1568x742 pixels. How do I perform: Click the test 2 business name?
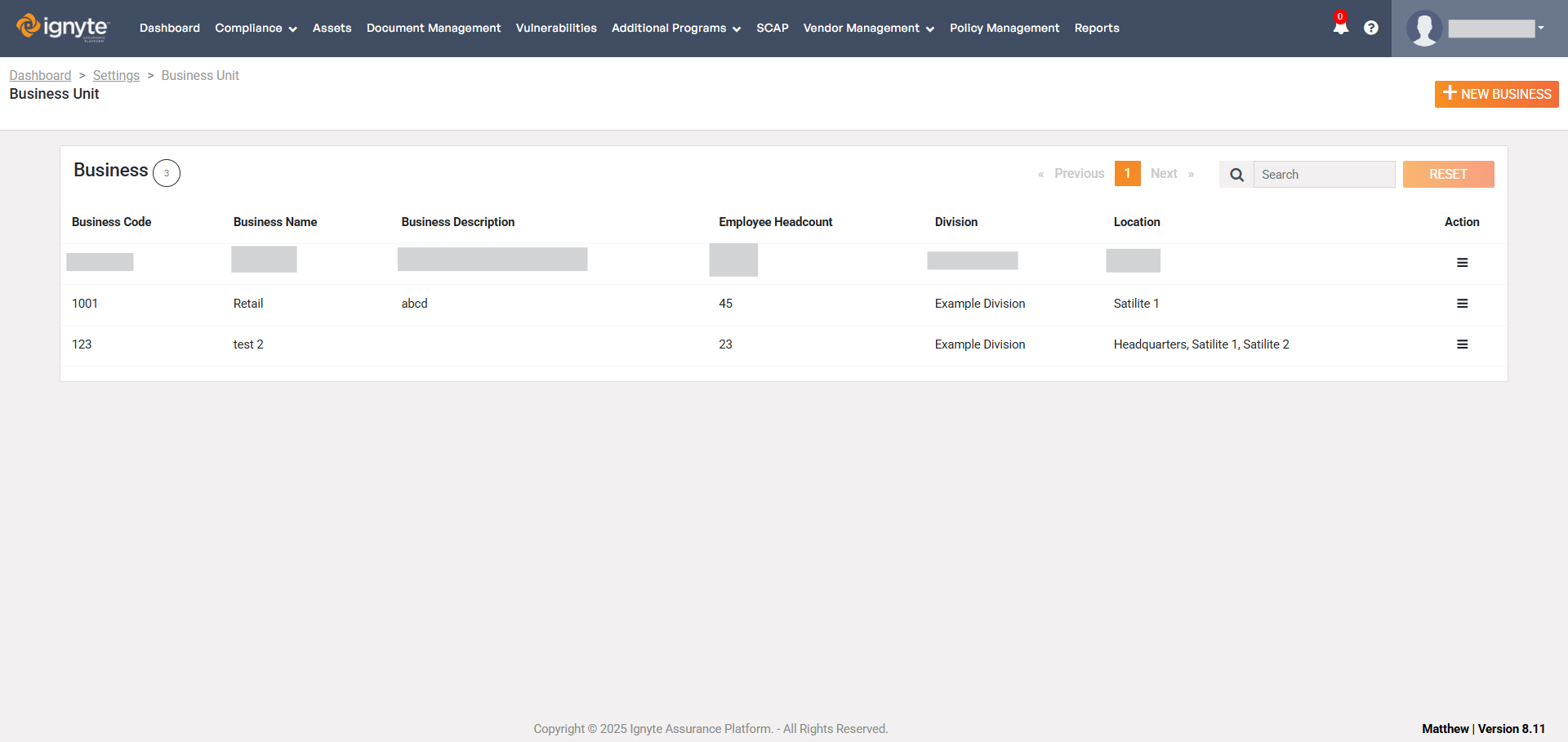248,344
